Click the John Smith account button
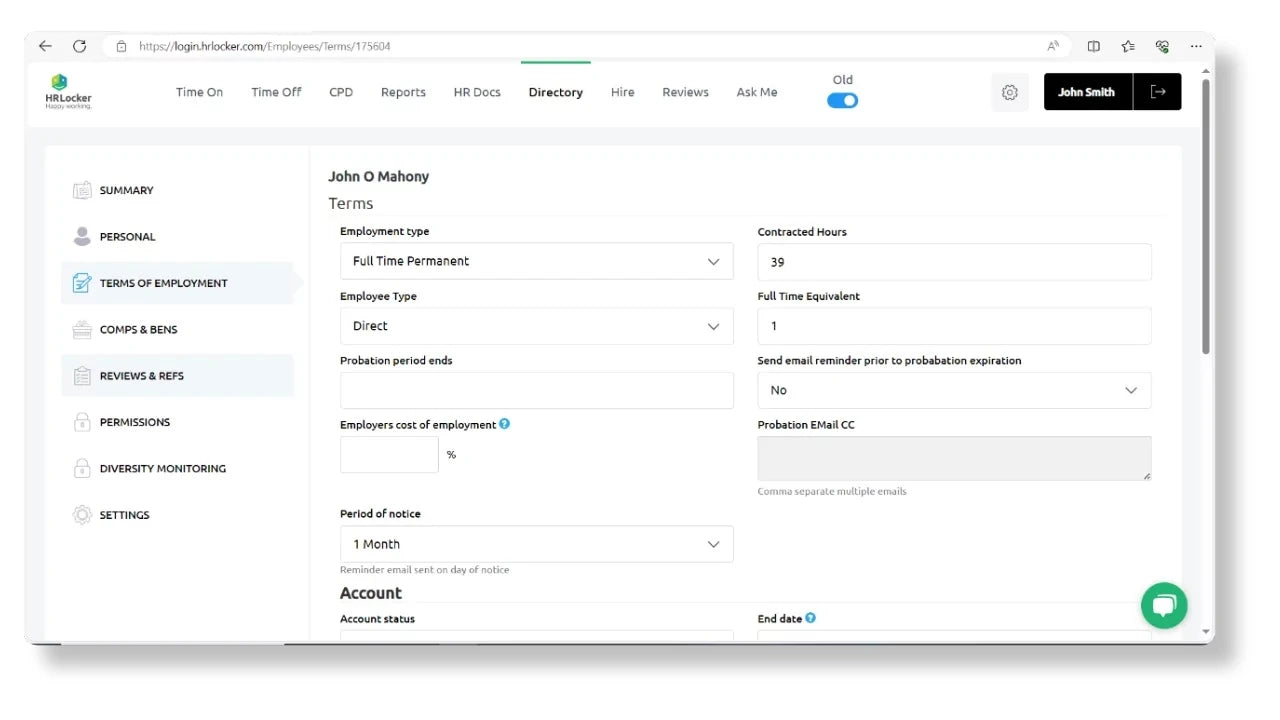1280x720 pixels. pyautogui.click(x=1087, y=92)
